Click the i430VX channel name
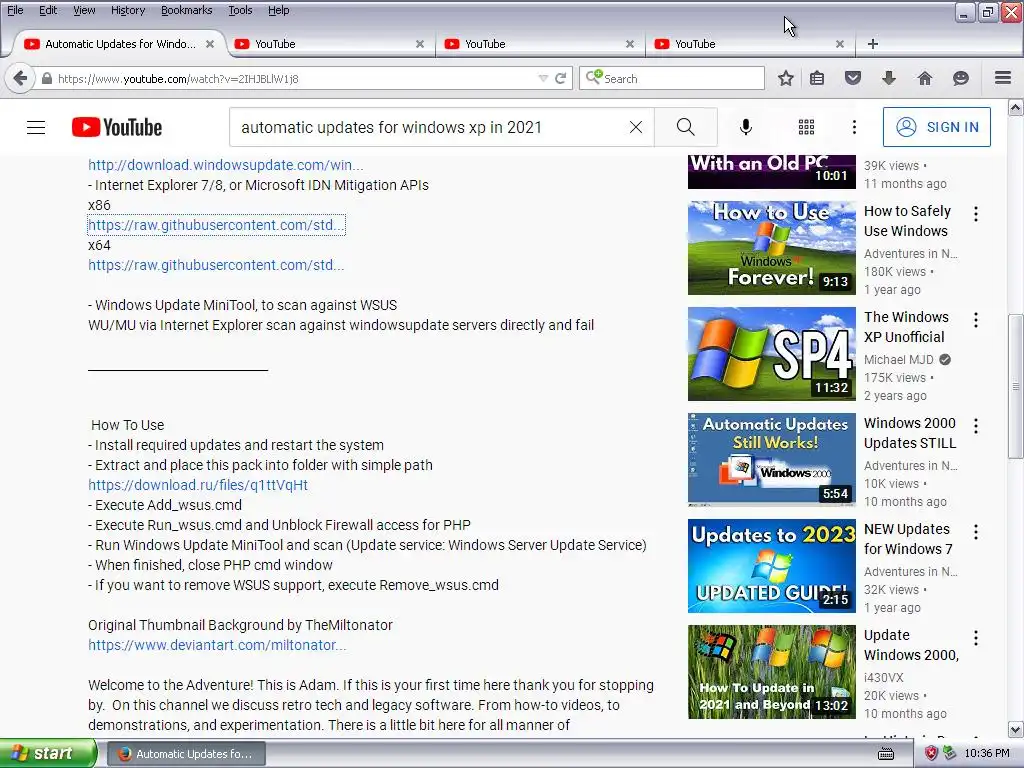This screenshot has width=1024, height=768. click(x=884, y=678)
